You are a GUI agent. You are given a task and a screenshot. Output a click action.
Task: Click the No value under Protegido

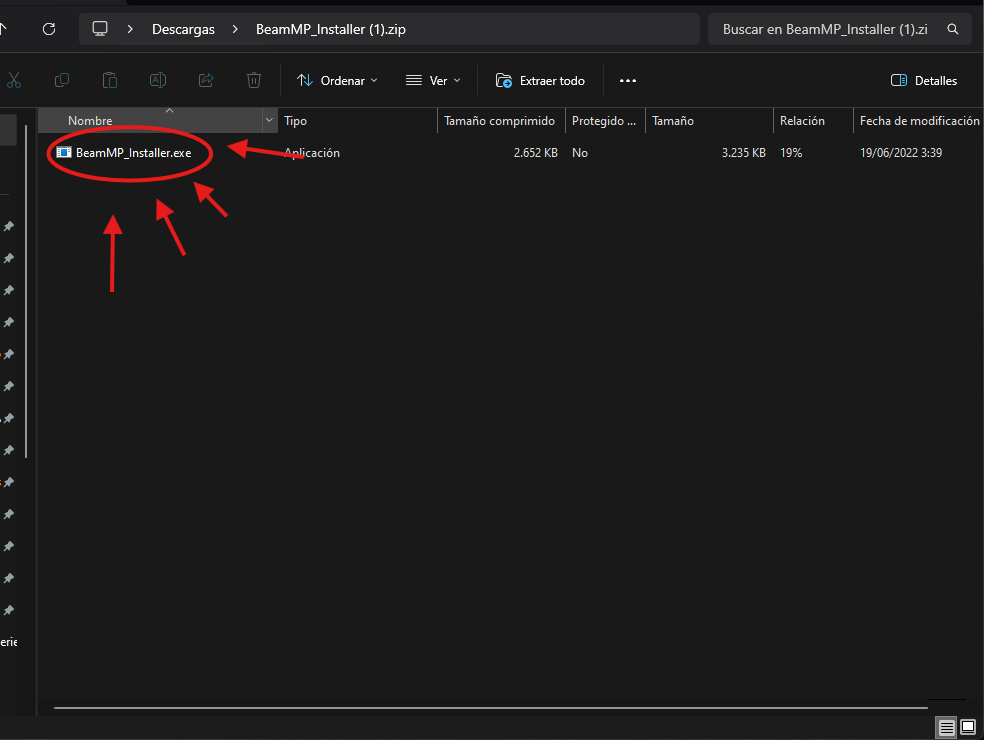579,153
